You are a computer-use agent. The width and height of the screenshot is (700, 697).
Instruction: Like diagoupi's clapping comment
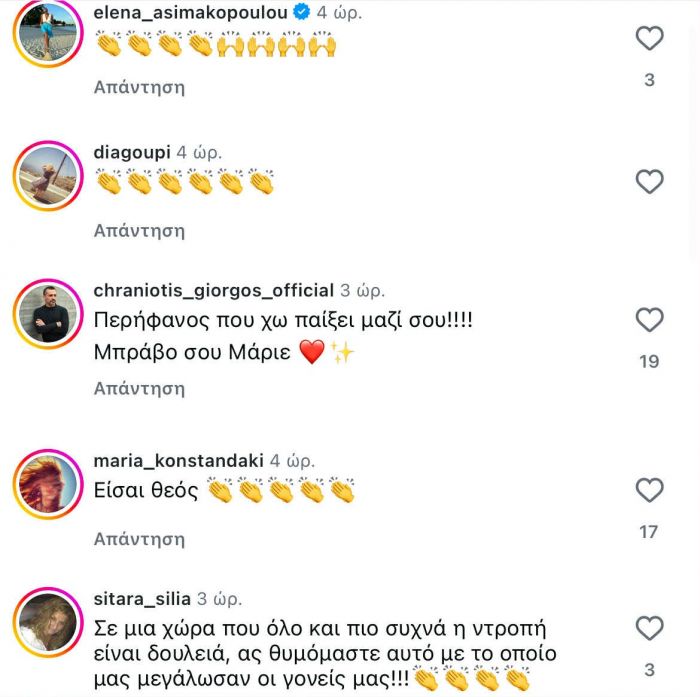[x=650, y=182]
